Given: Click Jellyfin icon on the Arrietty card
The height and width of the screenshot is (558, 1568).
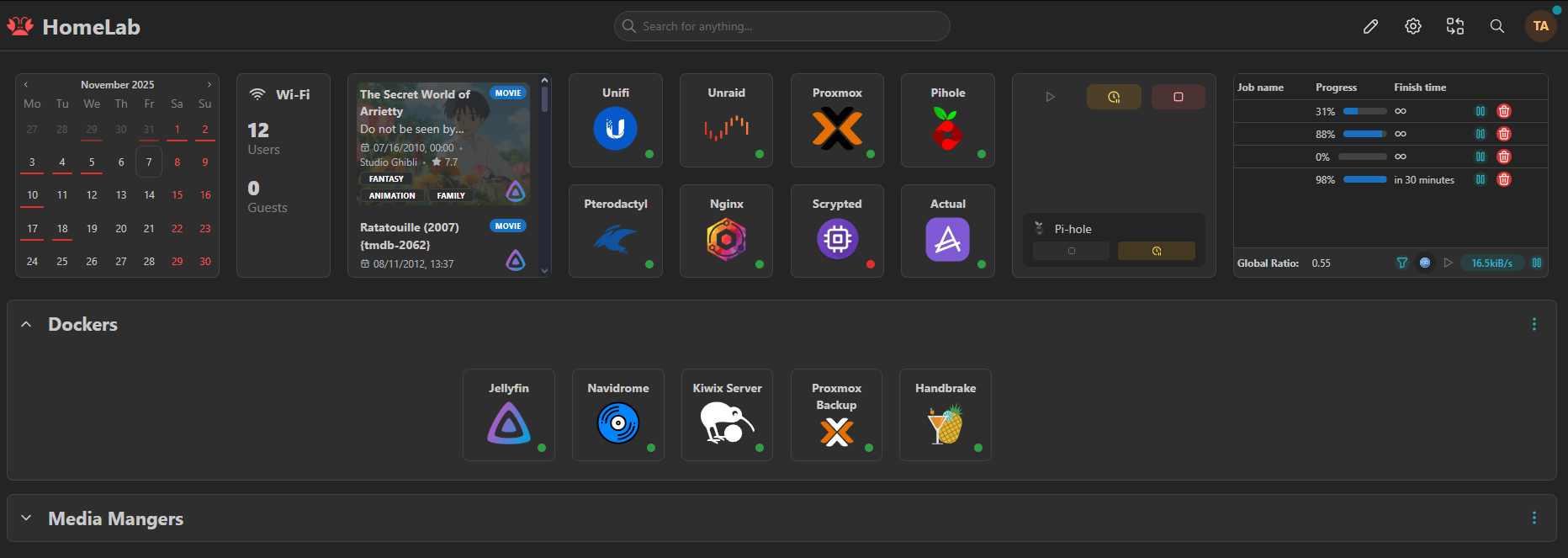Looking at the screenshot, I should [x=516, y=192].
